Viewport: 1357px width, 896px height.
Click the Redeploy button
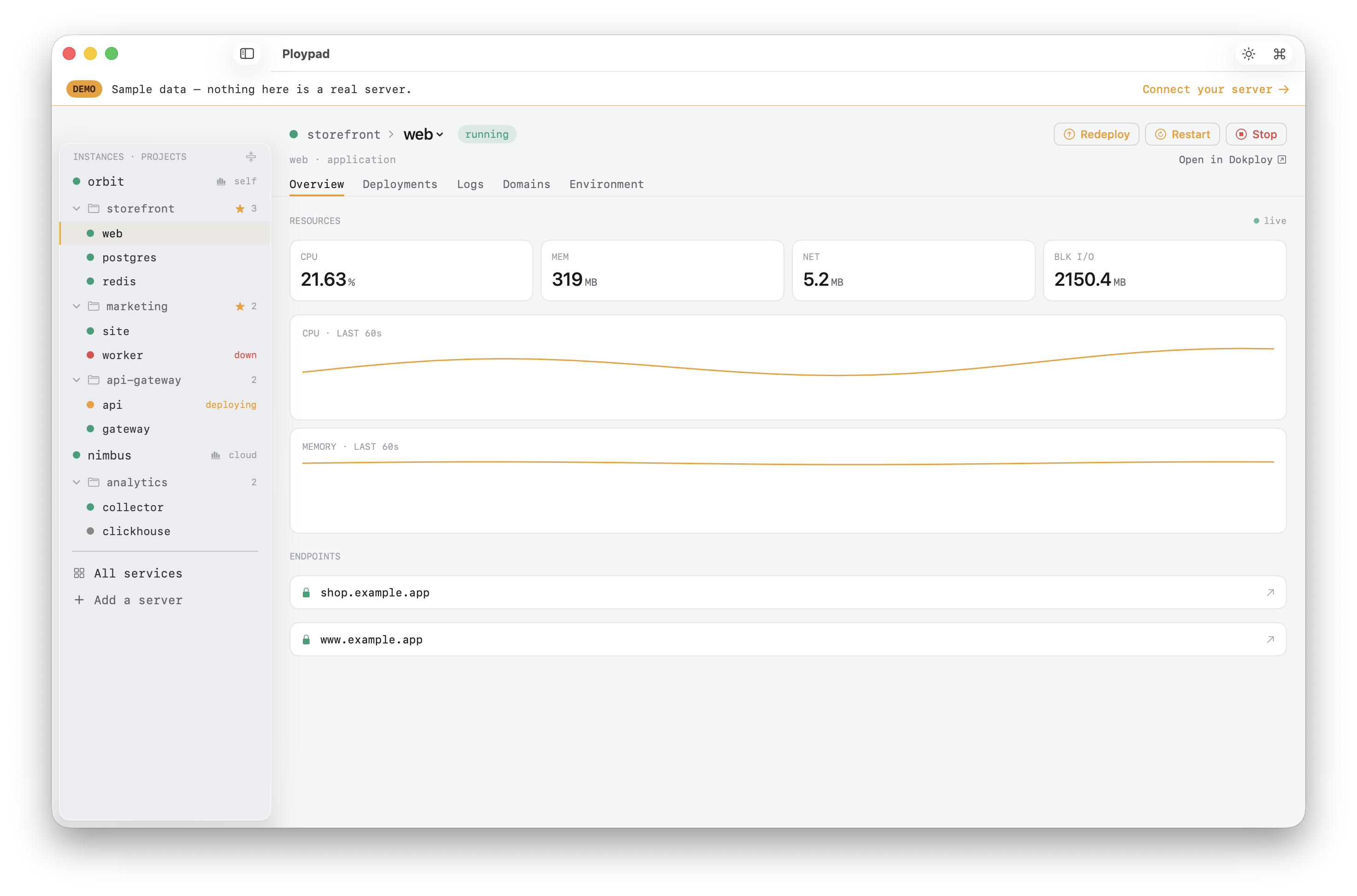tap(1096, 134)
